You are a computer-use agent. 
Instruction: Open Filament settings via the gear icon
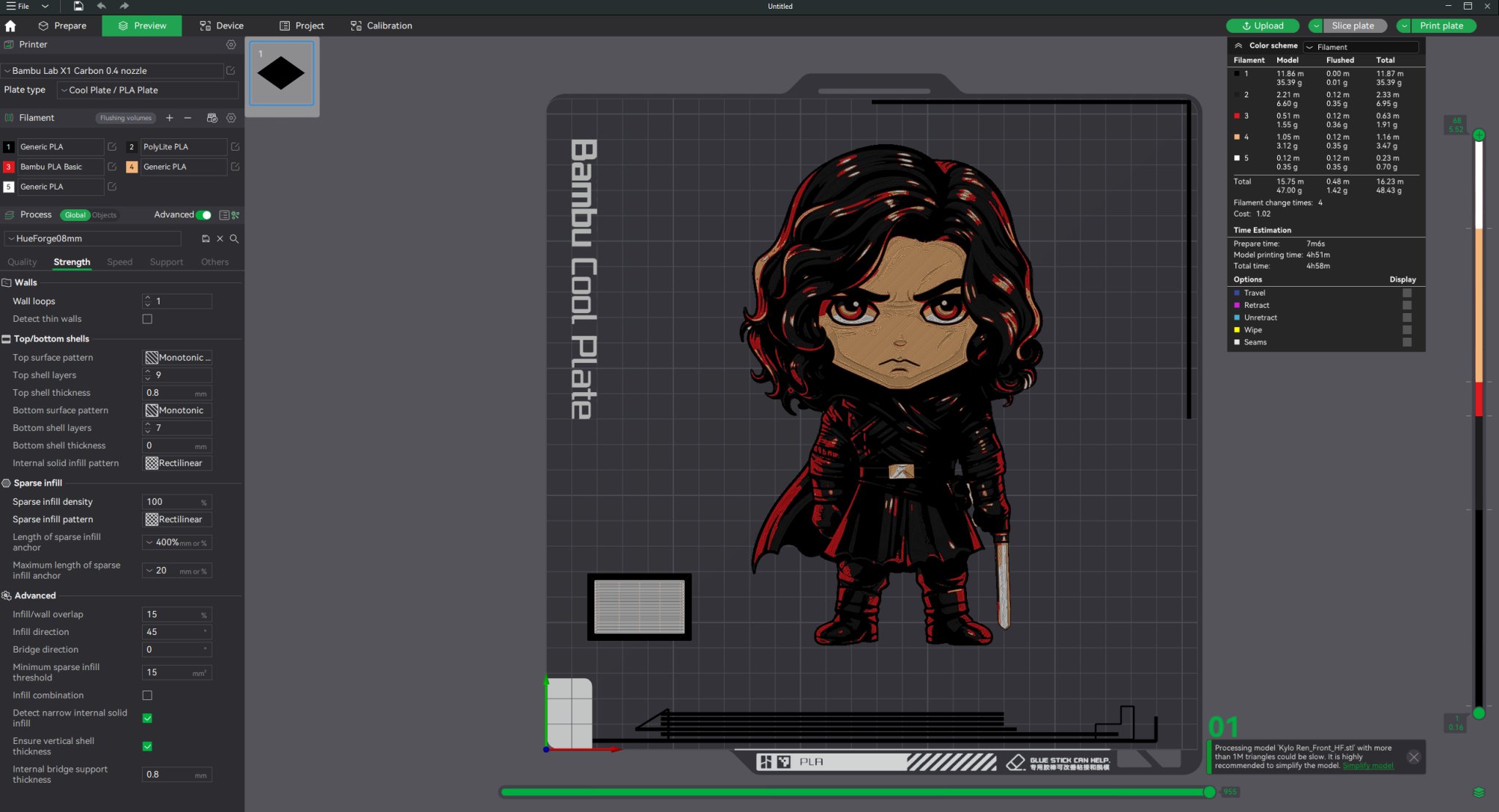[x=231, y=118]
